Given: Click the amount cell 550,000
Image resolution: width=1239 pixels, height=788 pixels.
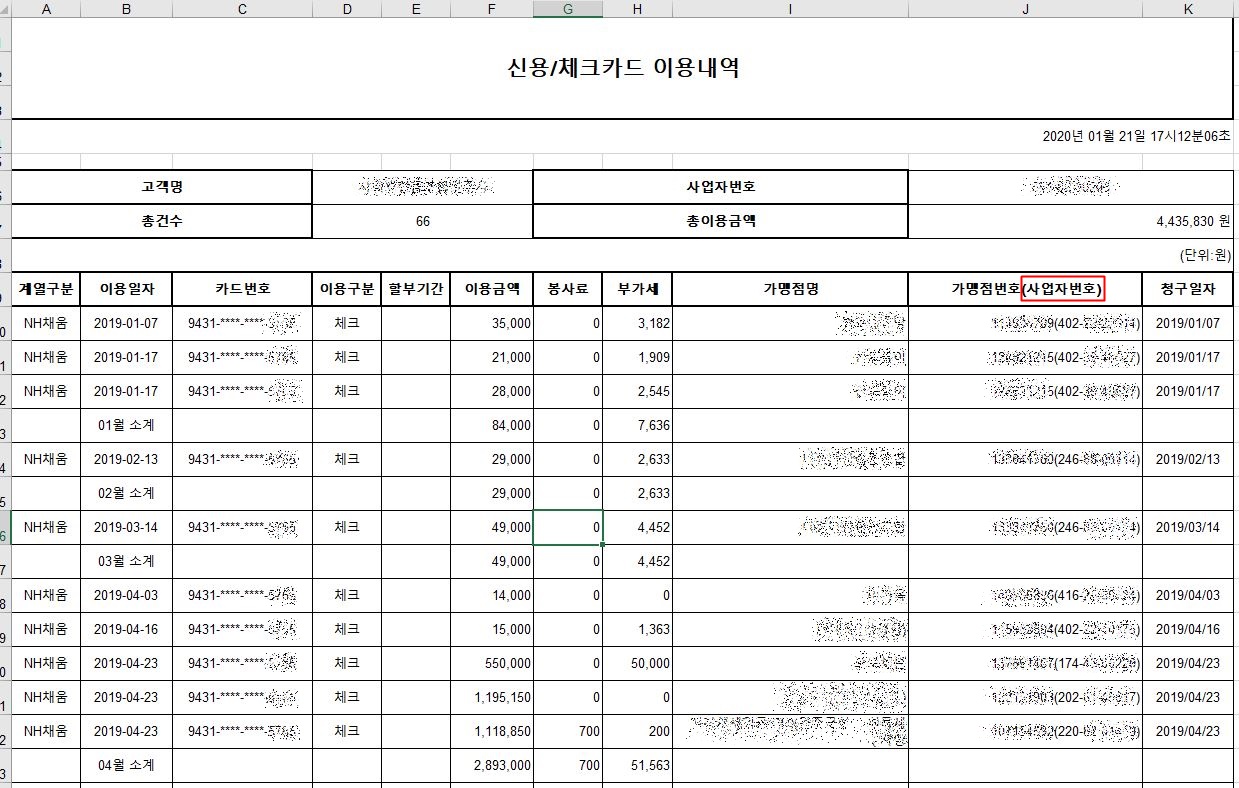Looking at the screenshot, I should pos(491,663).
